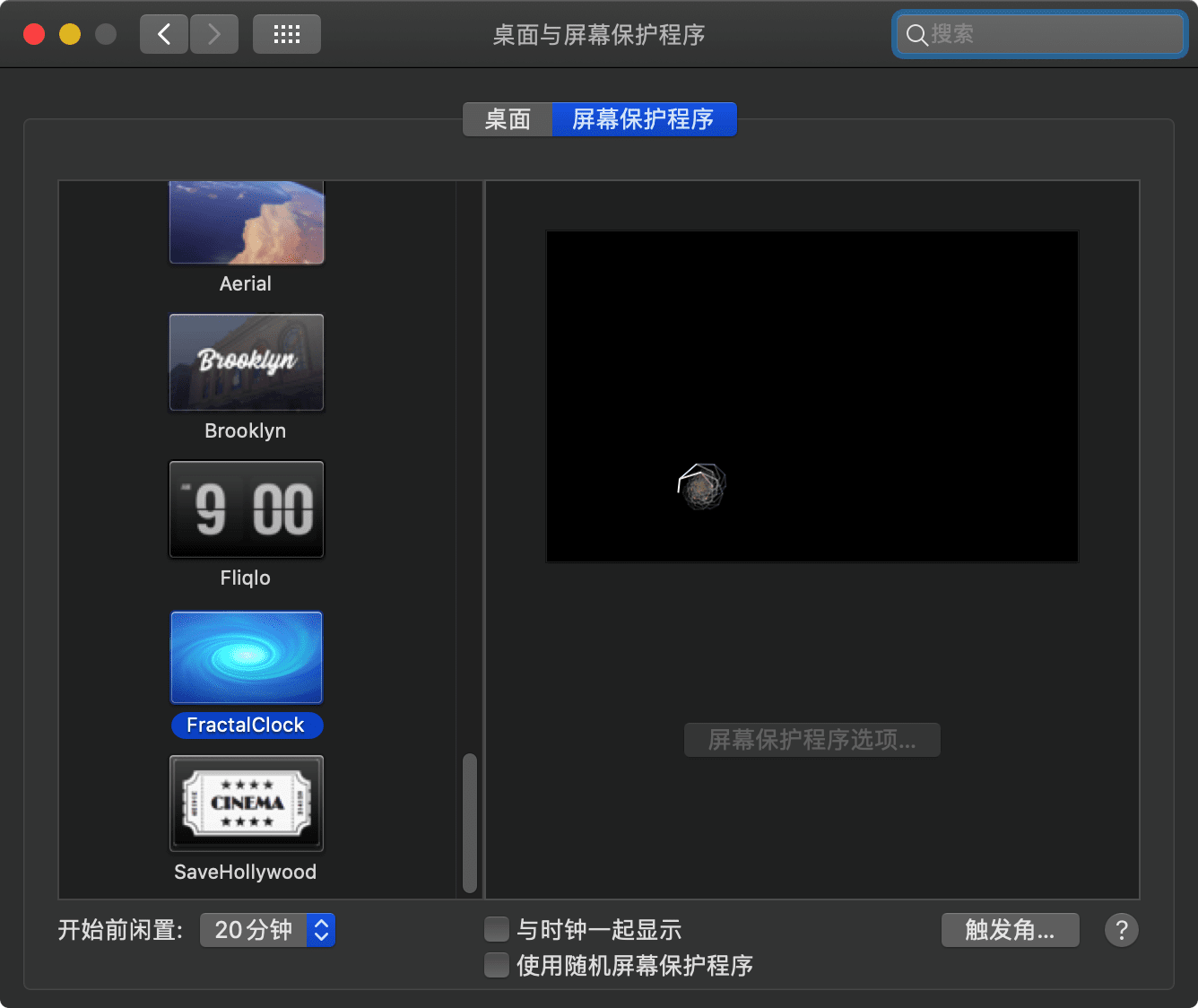Image resolution: width=1198 pixels, height=1008 pixels.
Task: Open the 开始前闲置 20分钟 dropdown
Action: click(267, 930)
